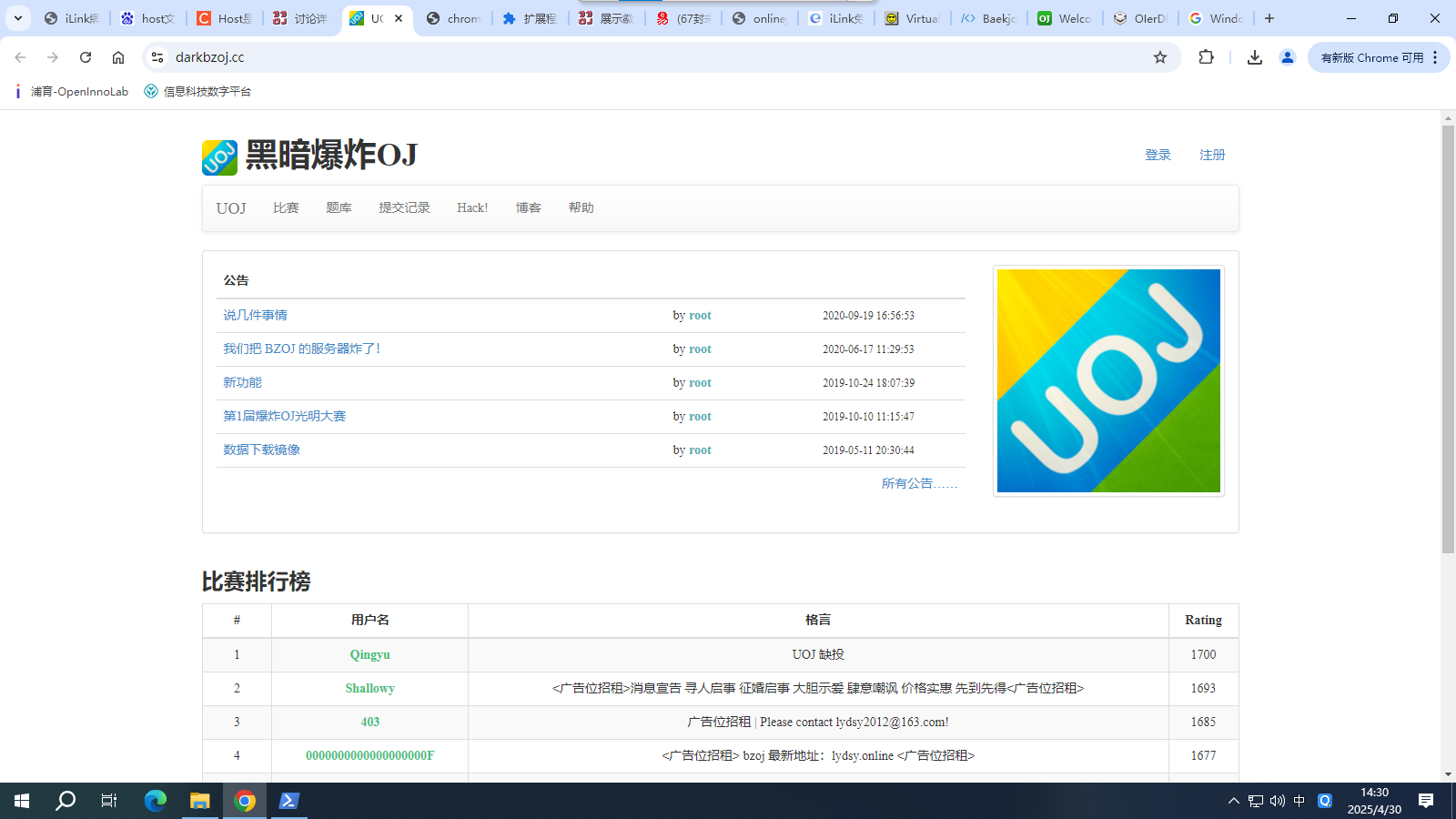The height and width of the screenshot is (819, 1456).
Task: Open Chrome three-dot menu
Action: pyautogui.click(x=1435, y=57)
